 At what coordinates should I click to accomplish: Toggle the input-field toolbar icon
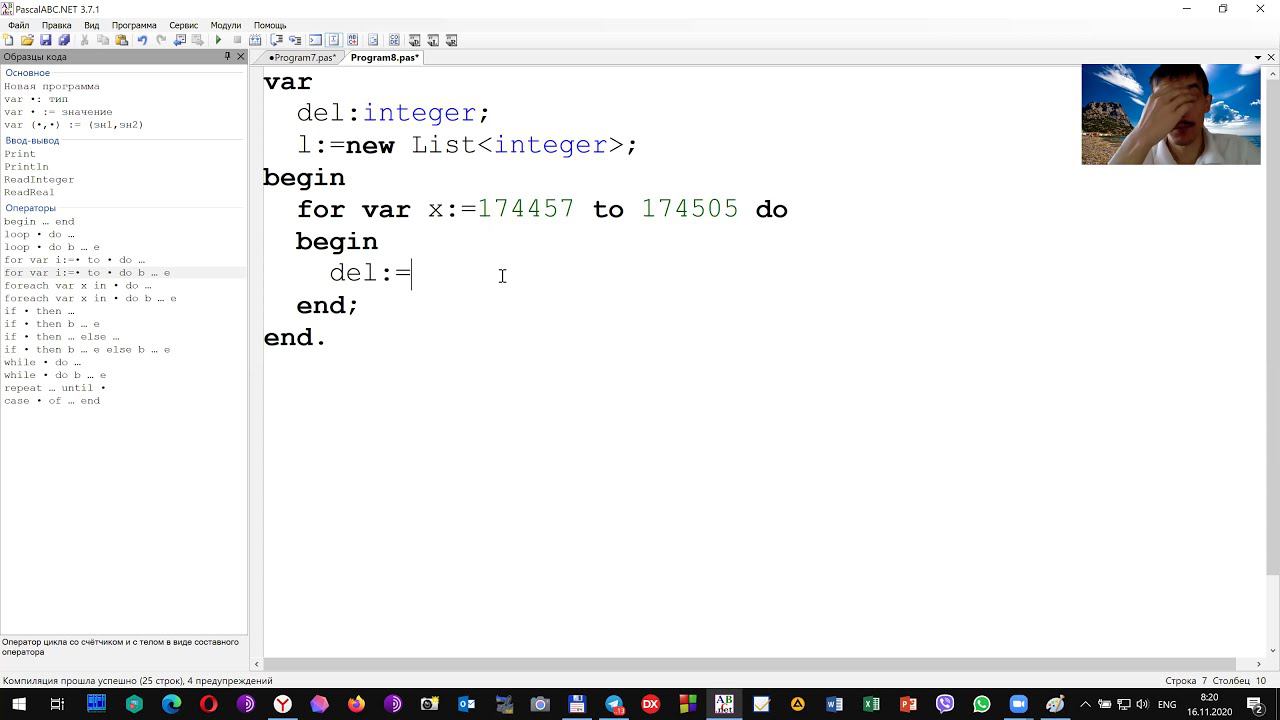pyautogui.click(x=334, y=40)
